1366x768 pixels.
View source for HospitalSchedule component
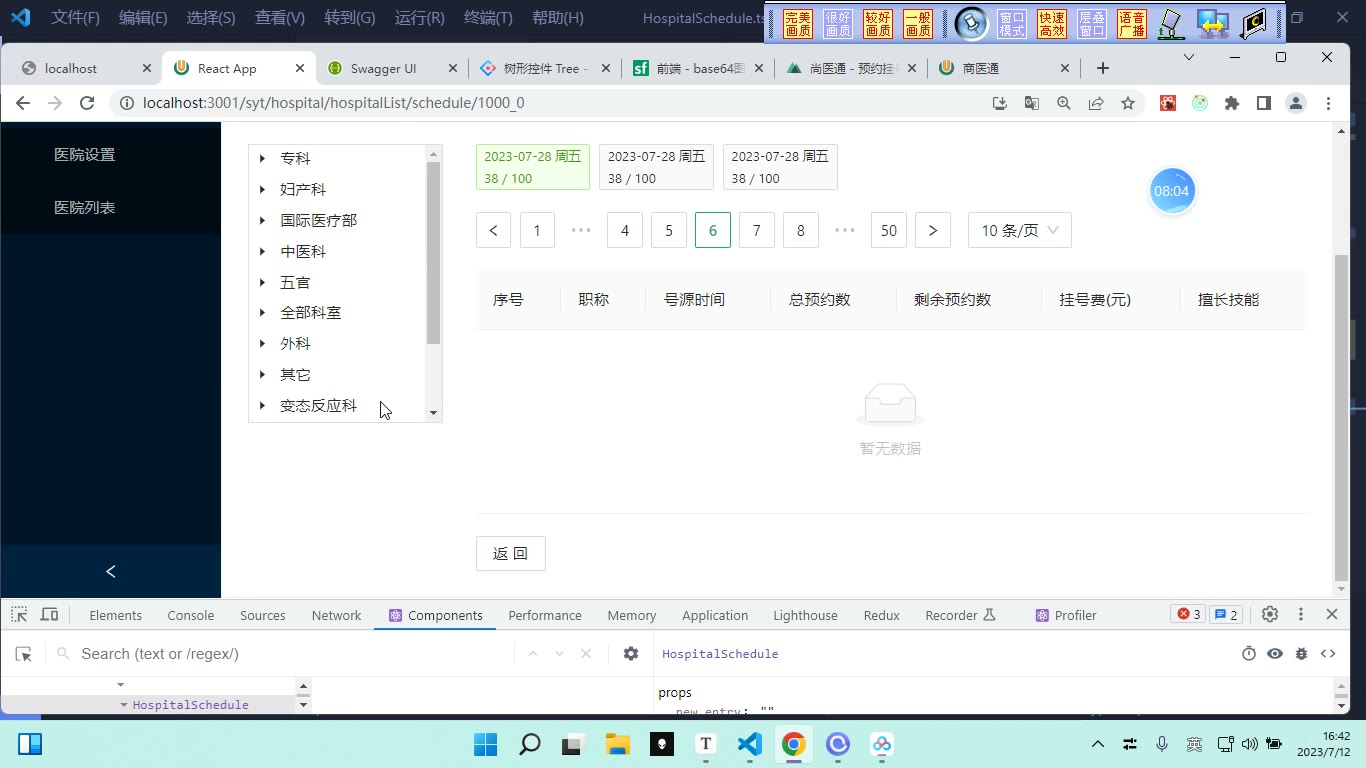point(1328,654)
